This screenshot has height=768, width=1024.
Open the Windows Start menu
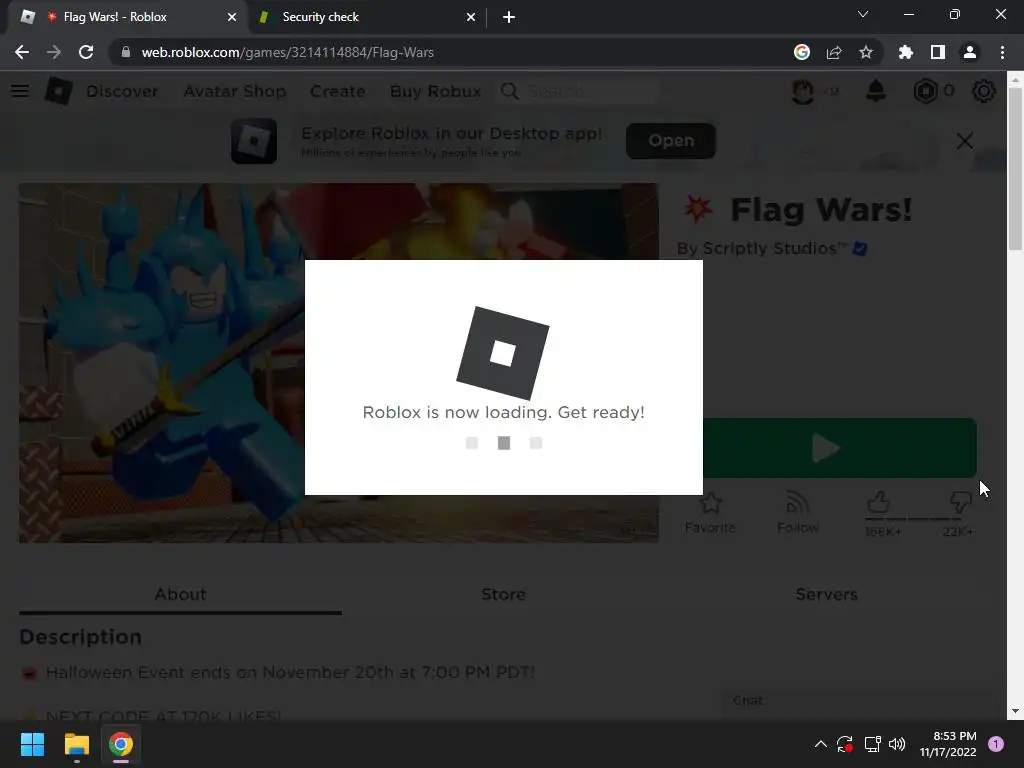[x=32, y=744]
